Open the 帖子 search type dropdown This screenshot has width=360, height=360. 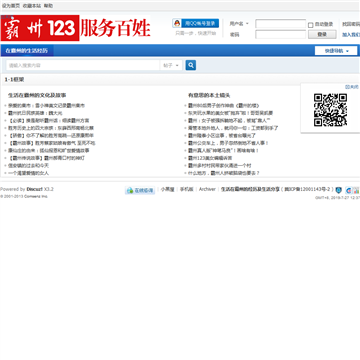click(171, 65)
